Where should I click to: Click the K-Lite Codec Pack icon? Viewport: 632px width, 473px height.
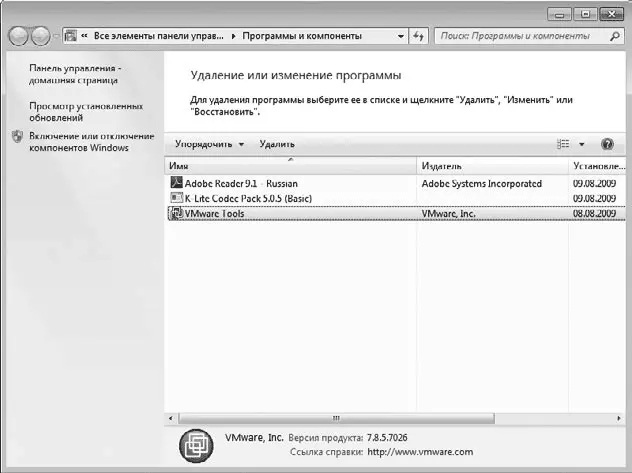[176, 198]
